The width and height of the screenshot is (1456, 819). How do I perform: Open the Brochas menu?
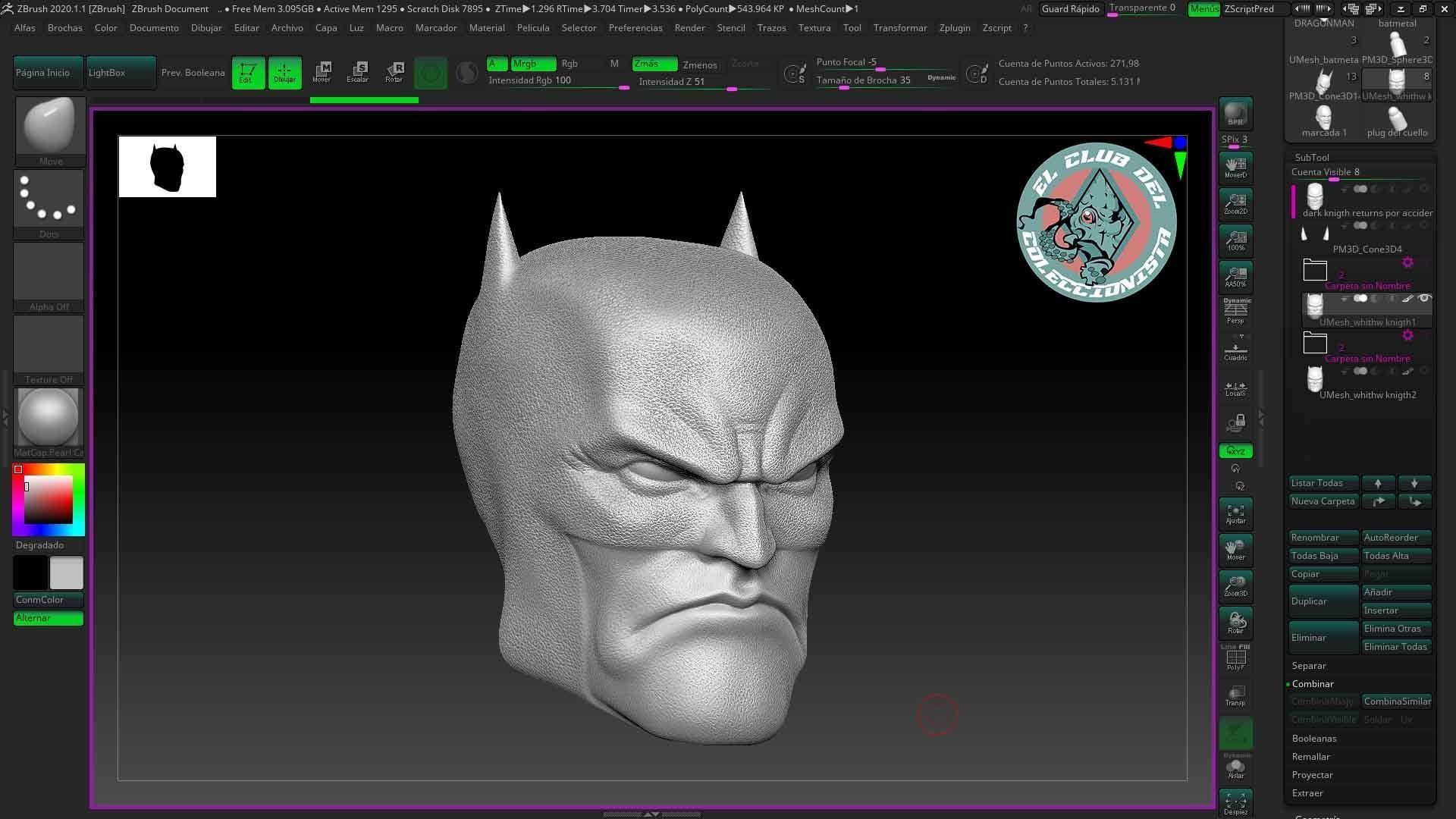(x=65, y=27)
